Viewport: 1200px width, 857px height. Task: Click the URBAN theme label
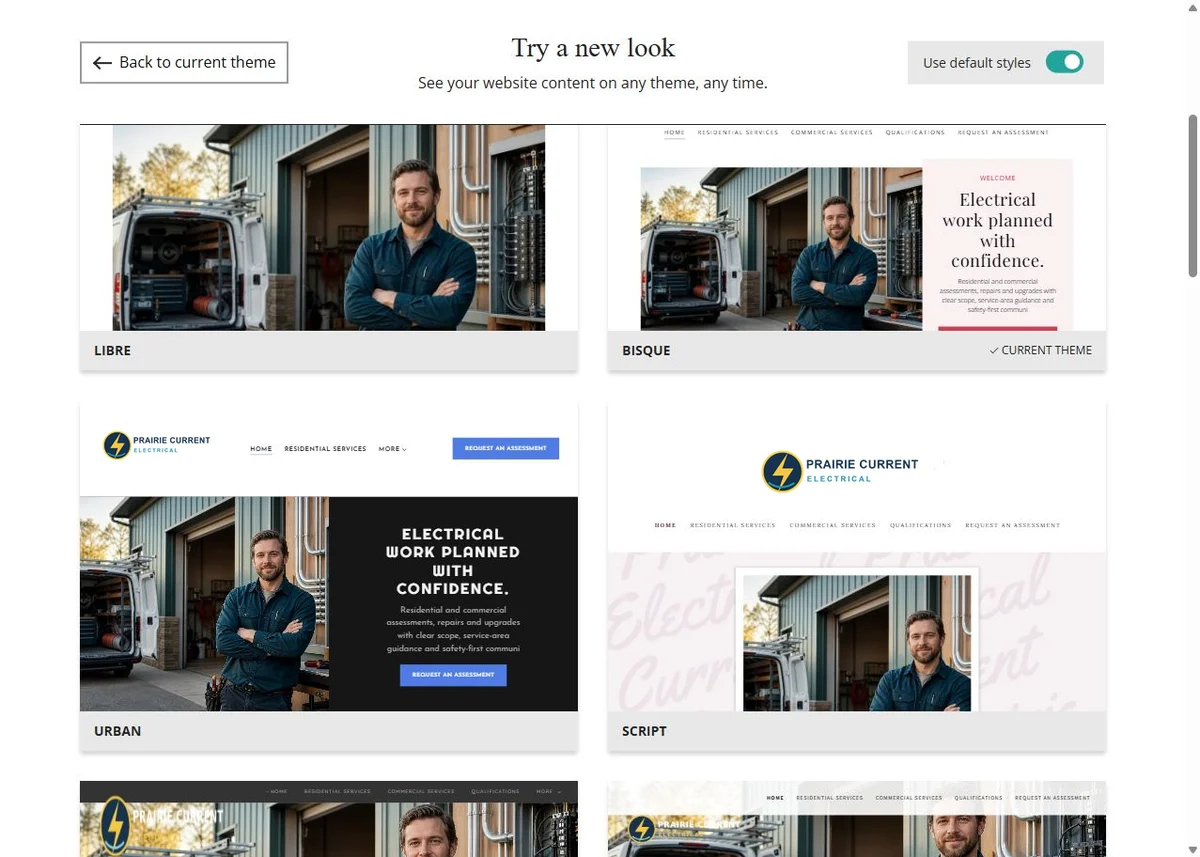(x=118, y=731)
